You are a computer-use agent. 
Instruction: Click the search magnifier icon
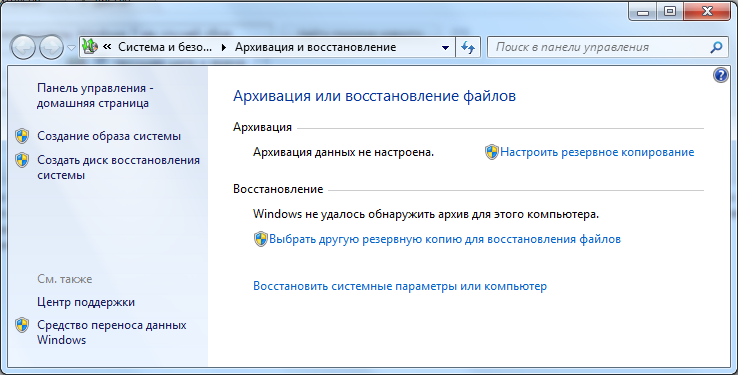click(x=716, y=47)
